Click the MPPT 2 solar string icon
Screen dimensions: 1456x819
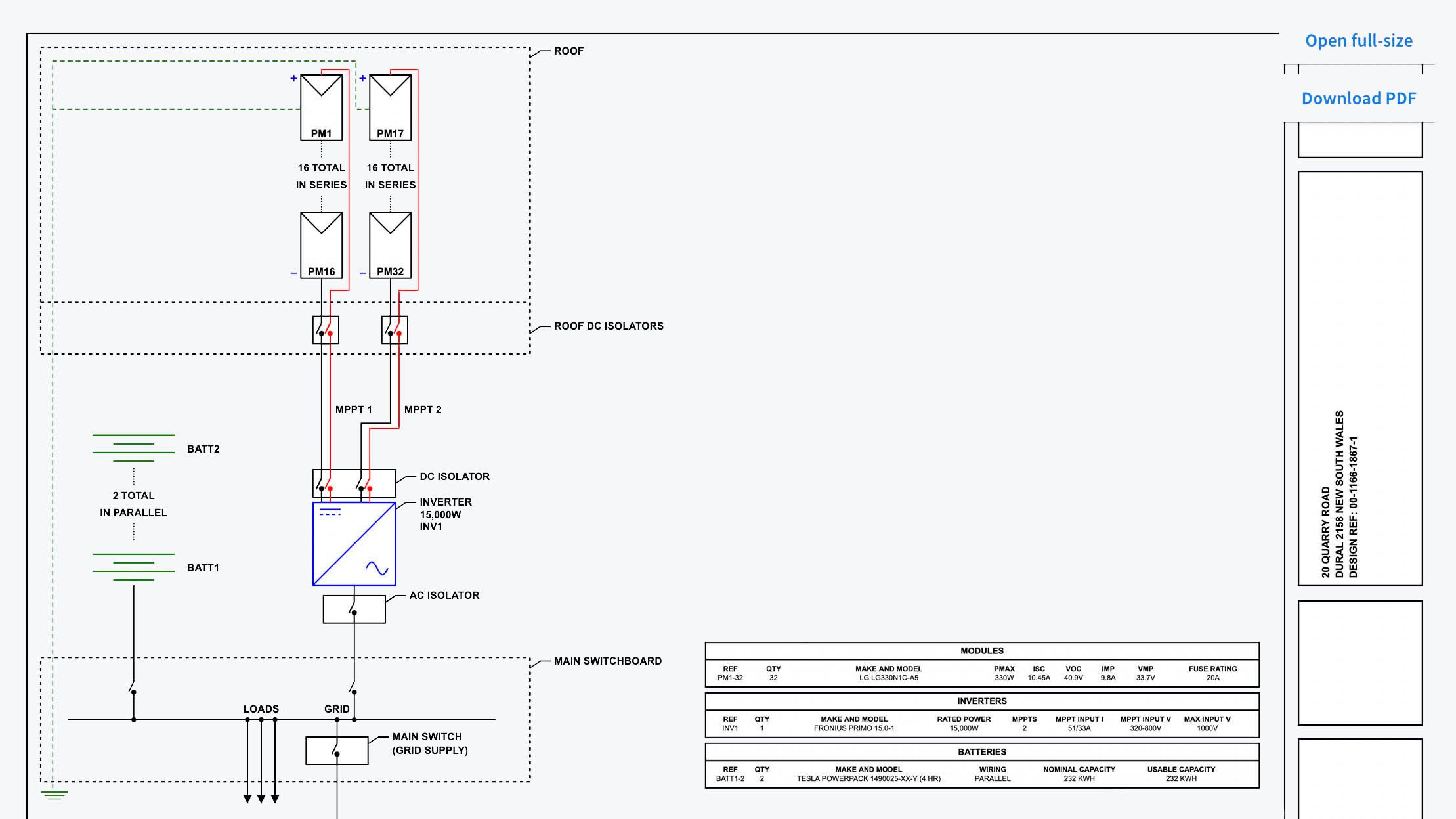(x=389, y=105)
